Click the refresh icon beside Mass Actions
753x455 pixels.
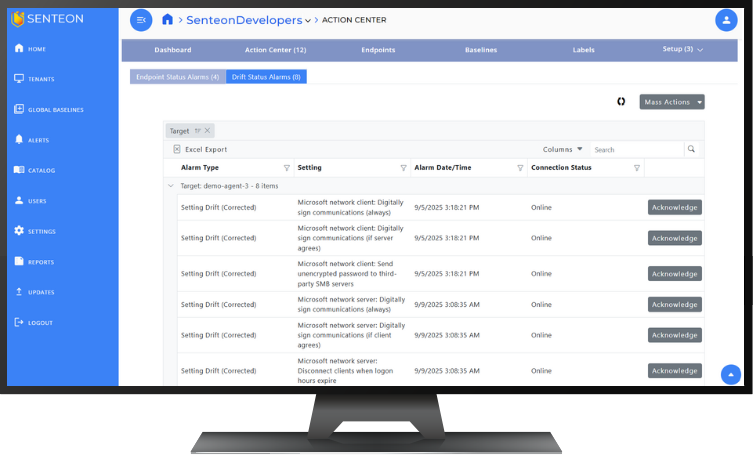pos(621,101)
